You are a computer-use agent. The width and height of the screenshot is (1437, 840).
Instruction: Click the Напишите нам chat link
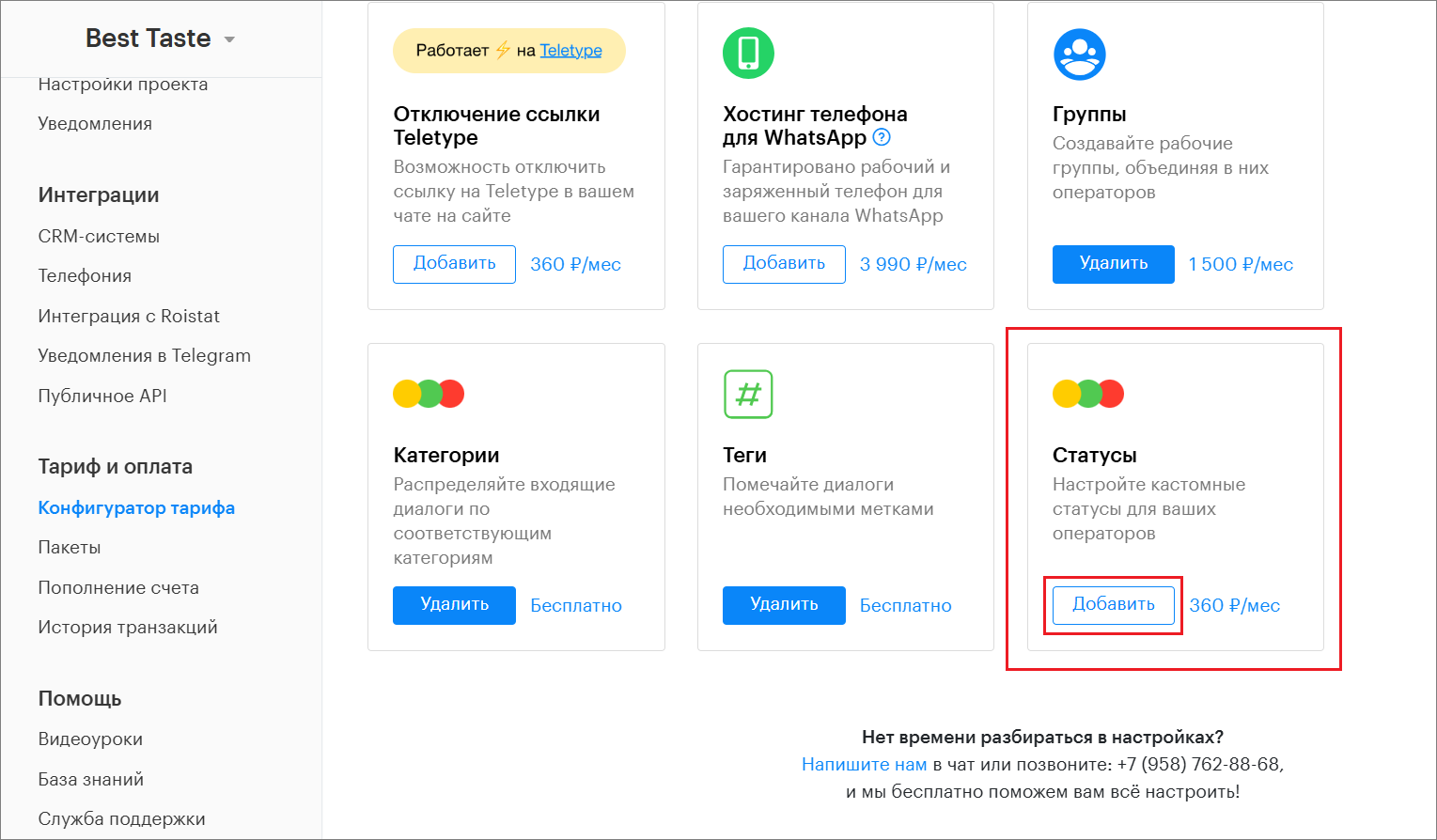[x=864, y=765]
